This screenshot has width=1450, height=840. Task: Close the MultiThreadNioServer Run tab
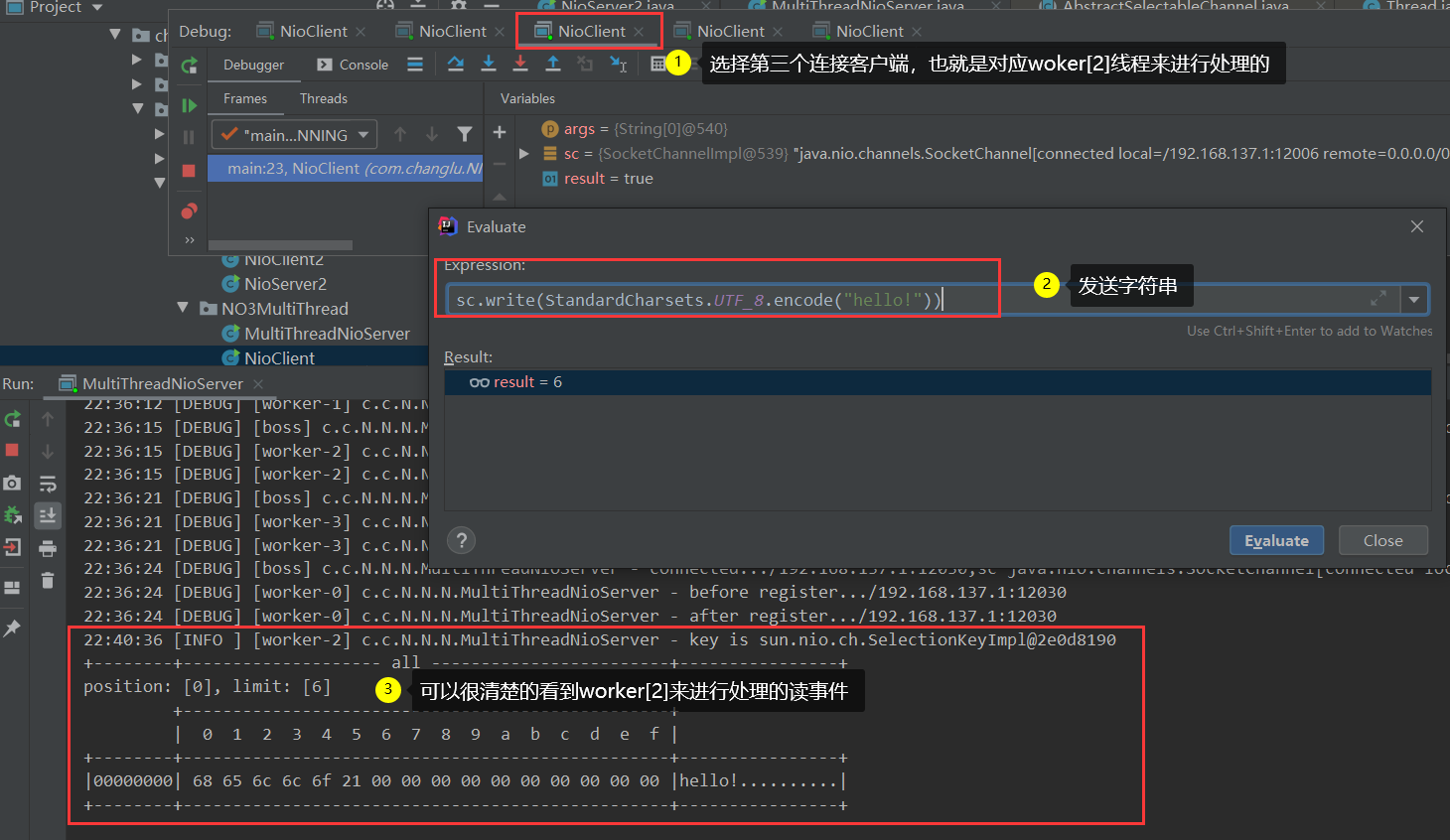(258, 384)
